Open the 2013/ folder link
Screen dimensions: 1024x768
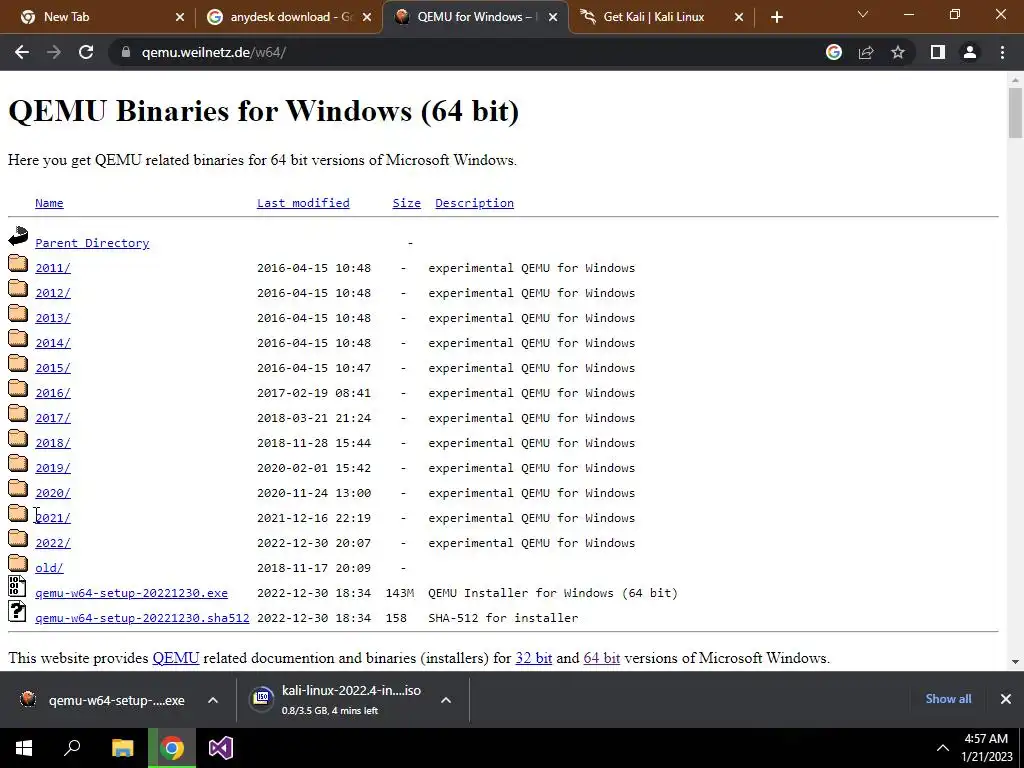(x=53, y=318)
